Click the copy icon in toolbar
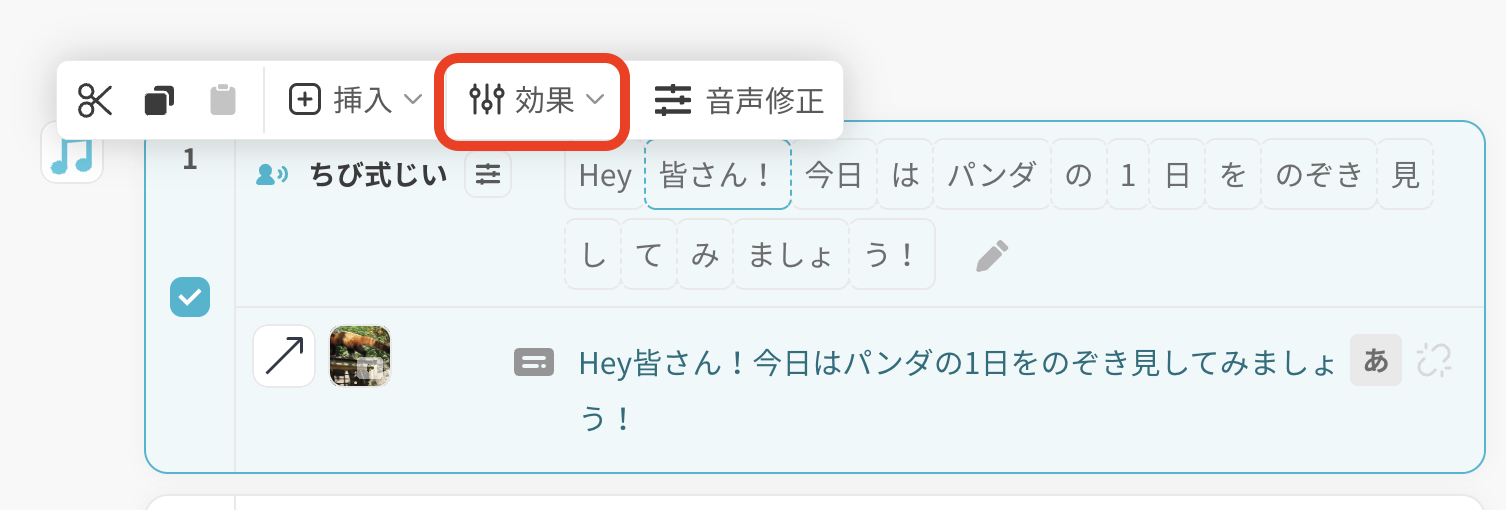Image resolution: width=1506 pixels, height=510 pixels. coord(159,100)
